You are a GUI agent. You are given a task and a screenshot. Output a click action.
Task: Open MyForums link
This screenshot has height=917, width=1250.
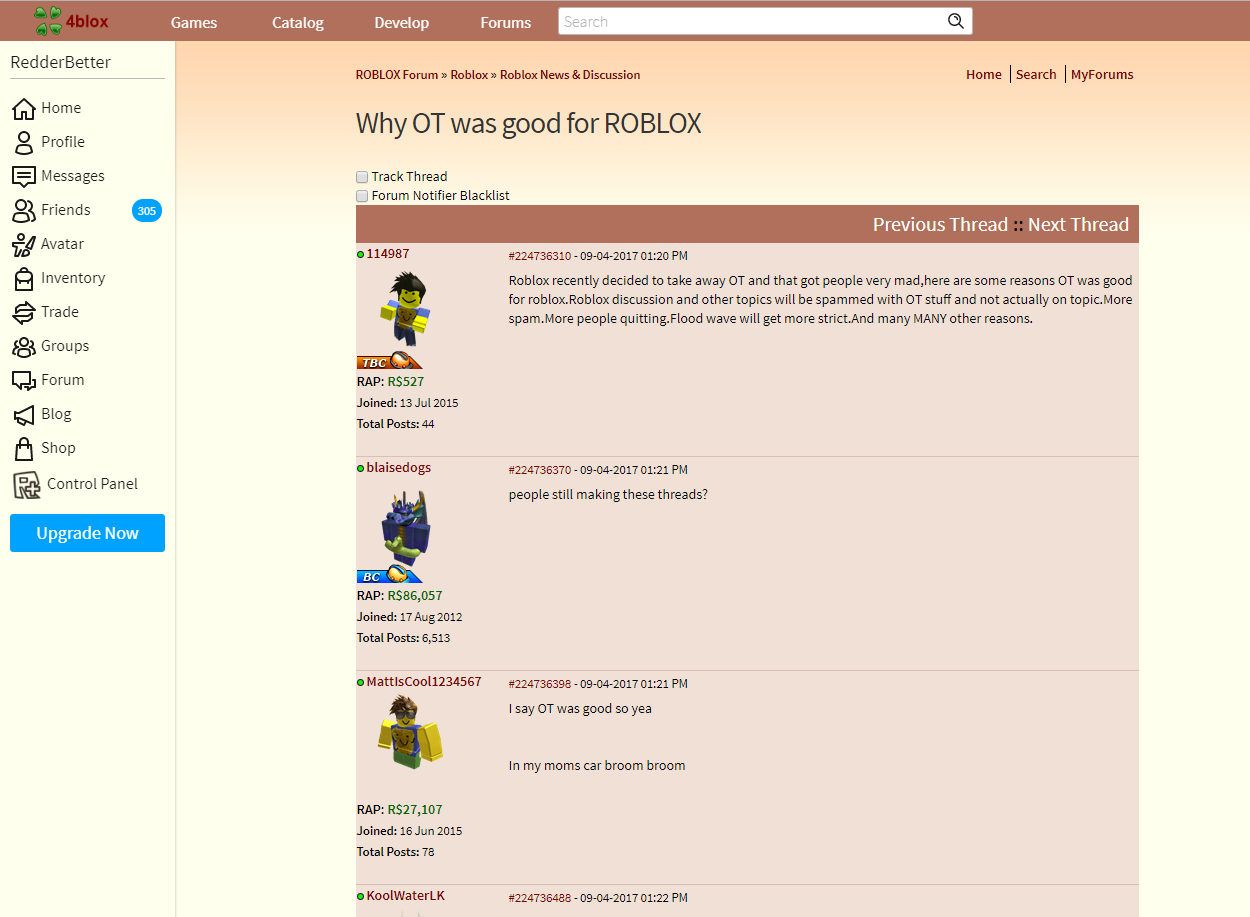pyautogui.click(x=1102, y=74)
